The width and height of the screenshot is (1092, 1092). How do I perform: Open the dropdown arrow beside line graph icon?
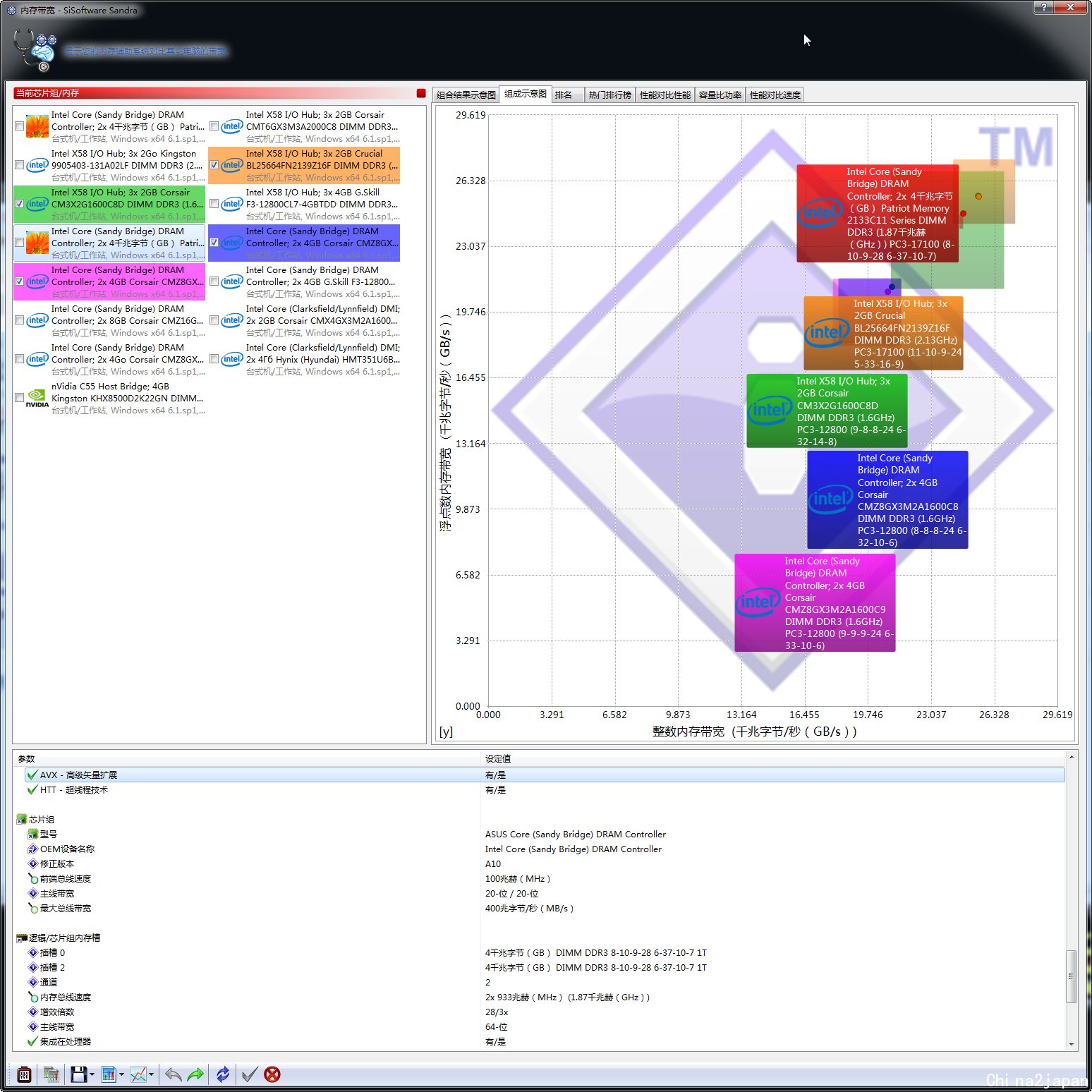[151, 1075]
